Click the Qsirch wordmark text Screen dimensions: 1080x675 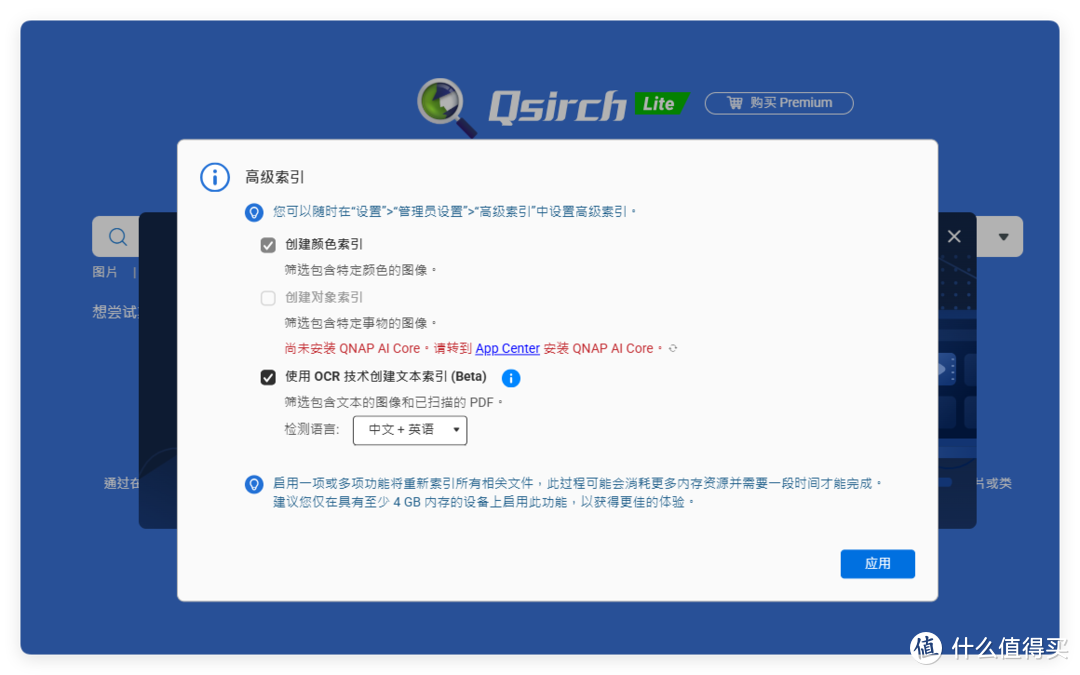click(x=557, y=107)
